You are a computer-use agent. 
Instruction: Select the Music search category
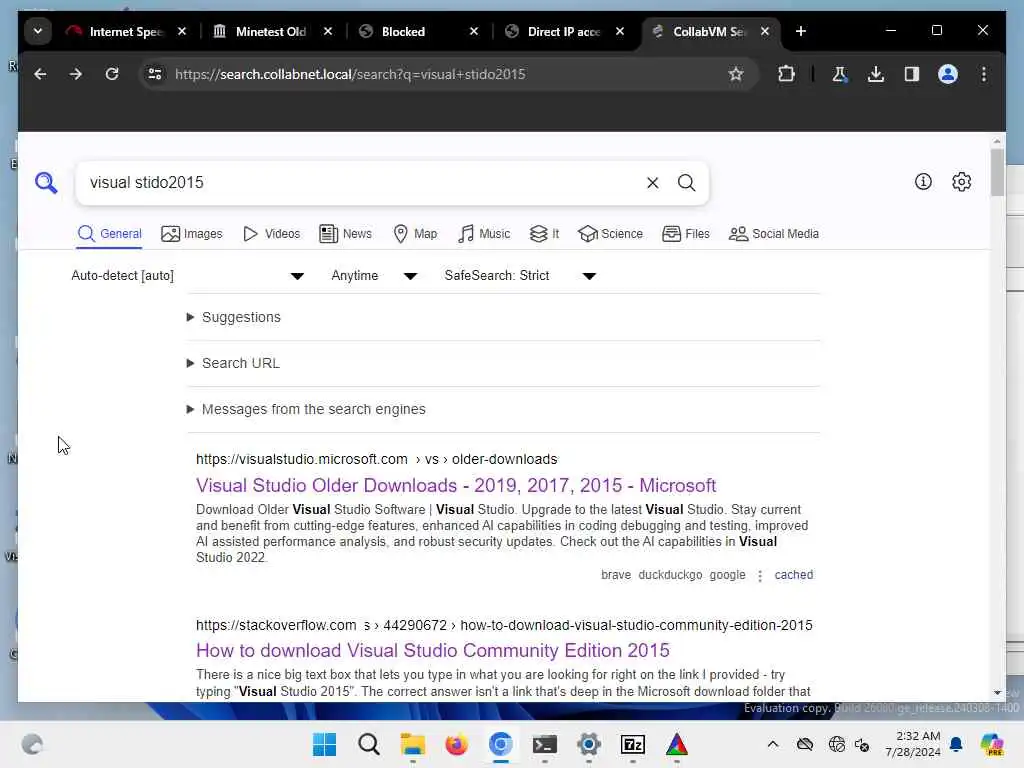click(484, 234)
